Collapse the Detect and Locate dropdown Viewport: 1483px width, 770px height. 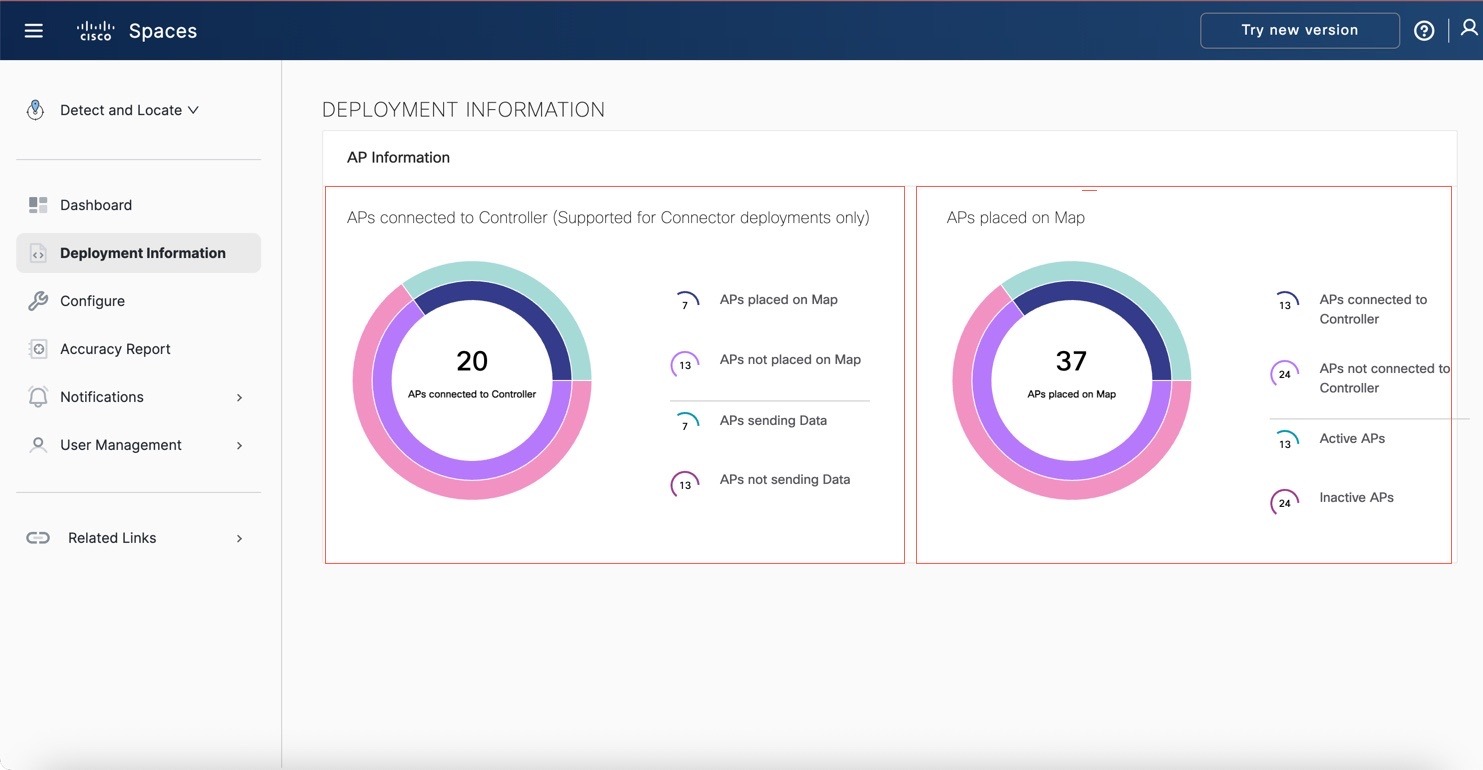pyautogui.click(x=195, y=110)
